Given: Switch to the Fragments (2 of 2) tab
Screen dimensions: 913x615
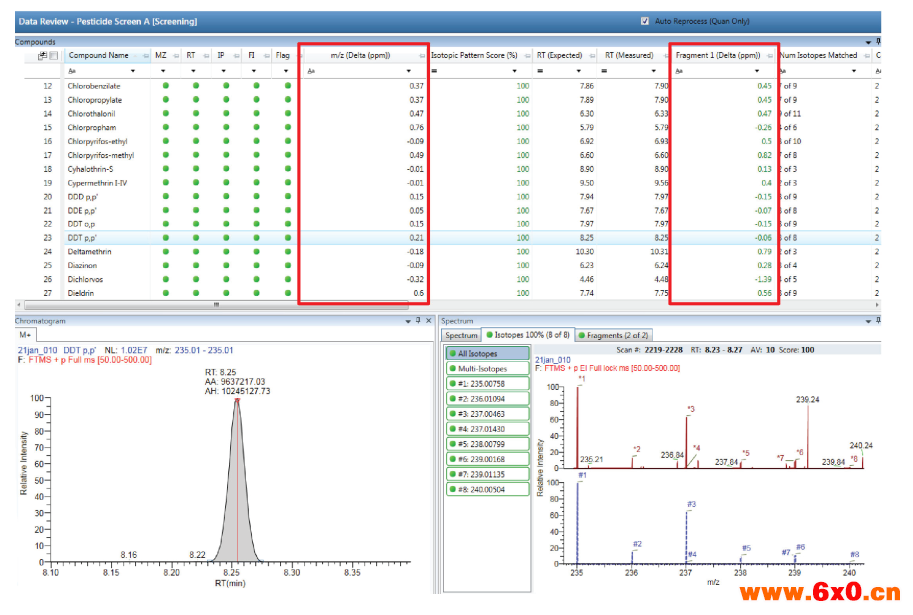Looking at the screenshot, I should (x=613, y=335).
